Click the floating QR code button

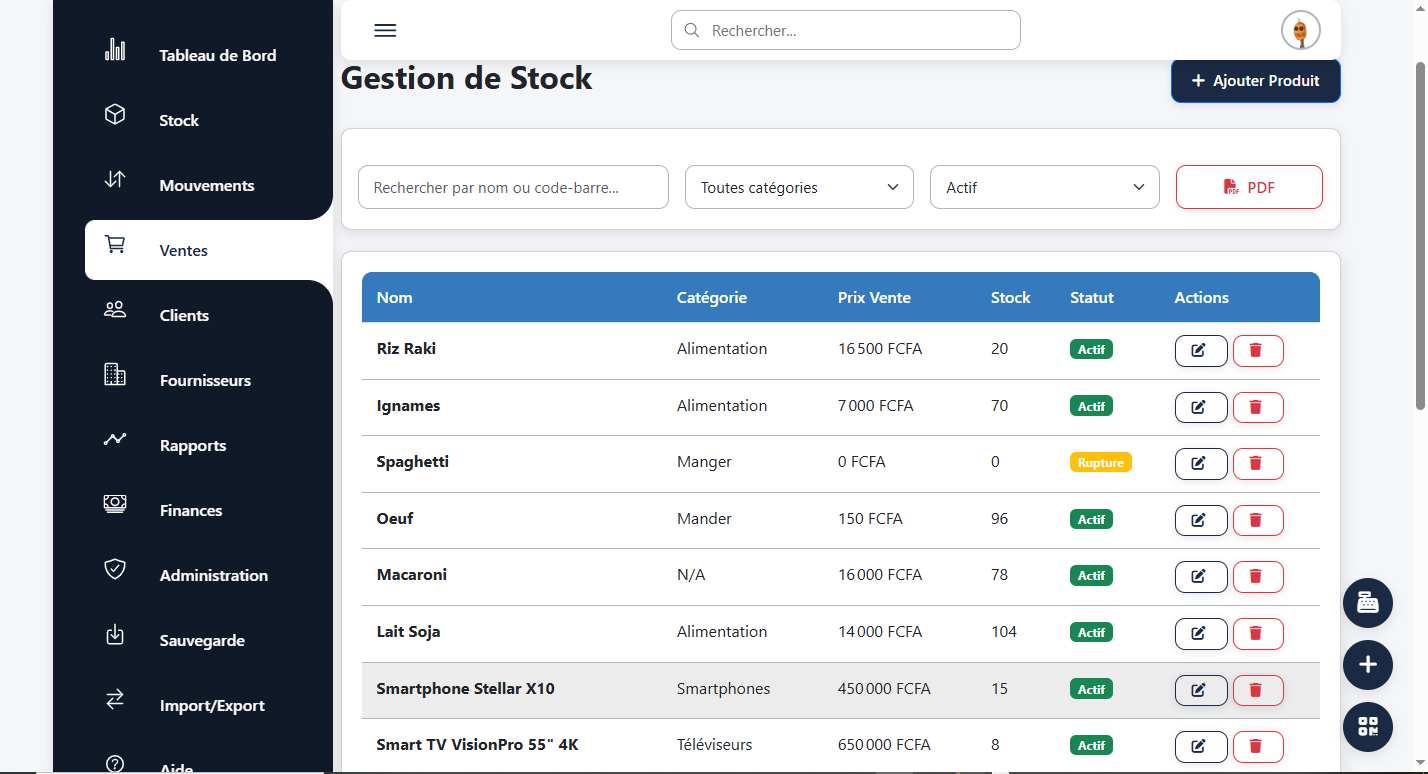click(1368, 727)
